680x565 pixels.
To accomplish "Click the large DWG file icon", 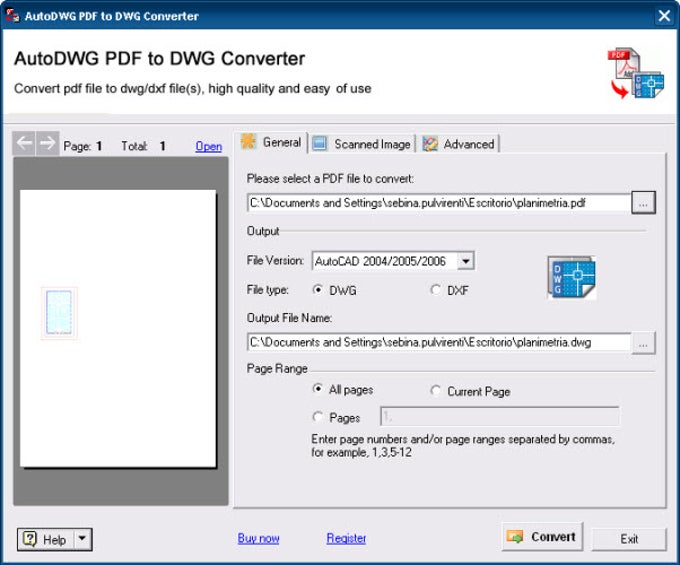I will [572, 277].
